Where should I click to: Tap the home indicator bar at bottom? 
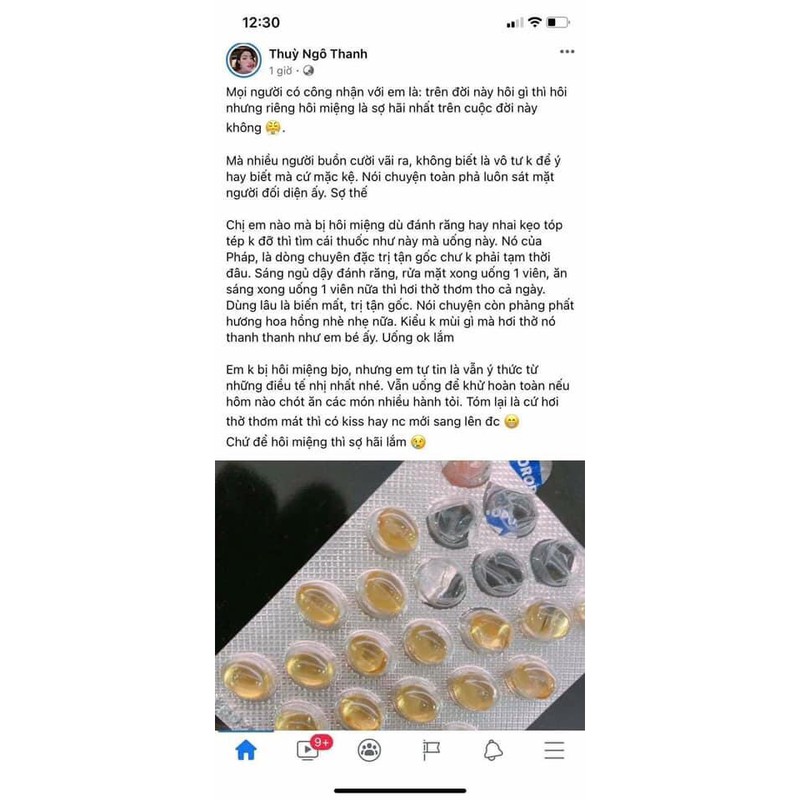[400, 791]
